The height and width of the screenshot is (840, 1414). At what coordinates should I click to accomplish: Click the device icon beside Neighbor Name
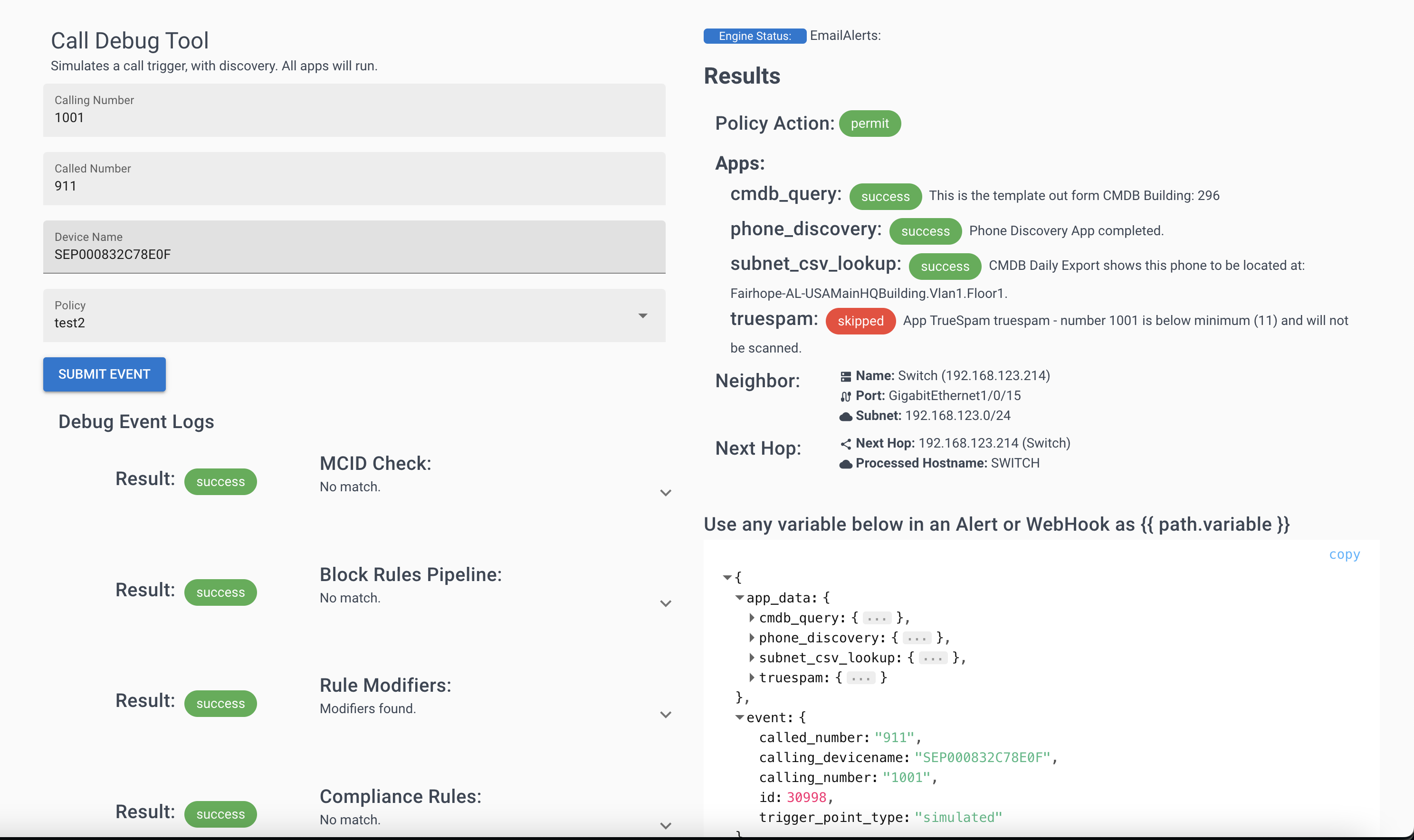click(845, 375)
